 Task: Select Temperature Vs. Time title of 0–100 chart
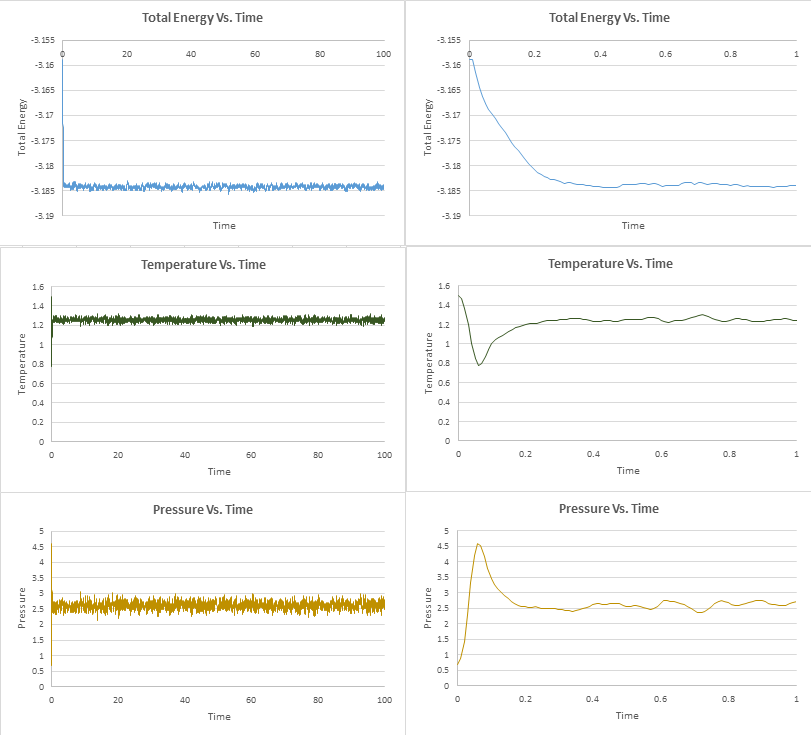pos(203,264)
